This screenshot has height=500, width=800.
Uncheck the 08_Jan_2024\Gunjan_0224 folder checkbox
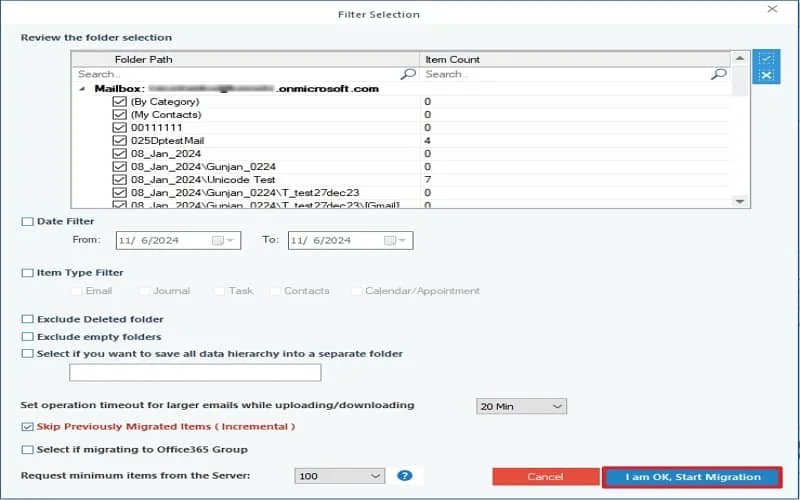pos(119,166)
